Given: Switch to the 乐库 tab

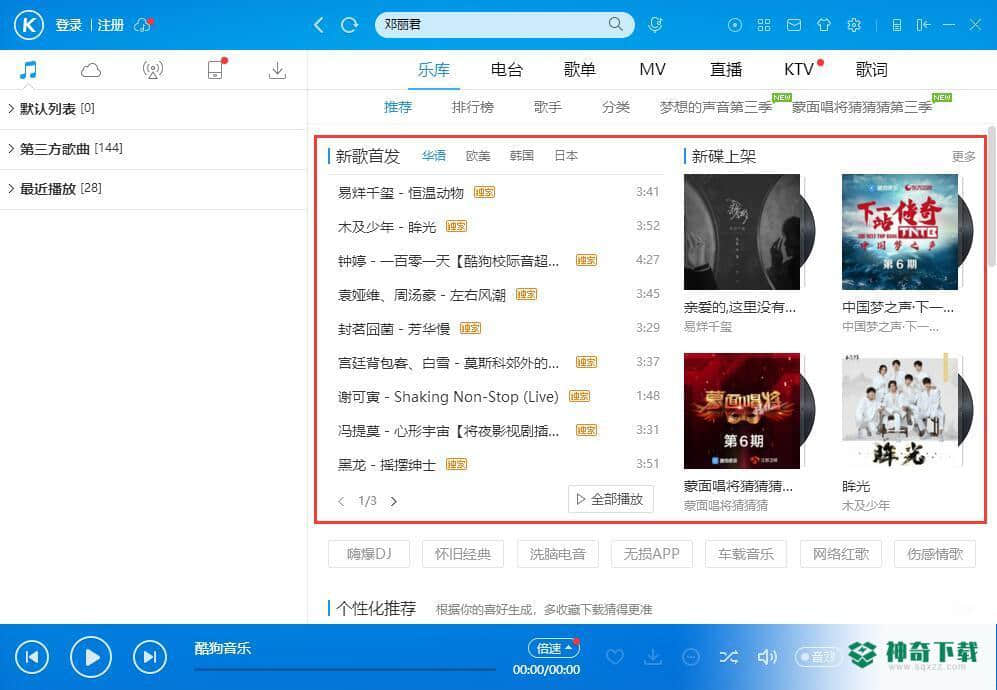Looking at the screenshot, I should [434, 69].
